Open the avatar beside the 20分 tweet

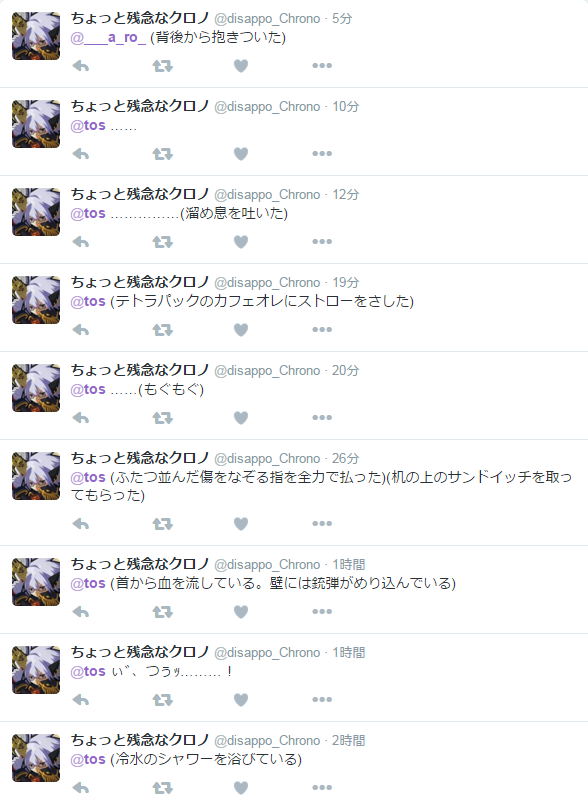[x=36, y=388]
